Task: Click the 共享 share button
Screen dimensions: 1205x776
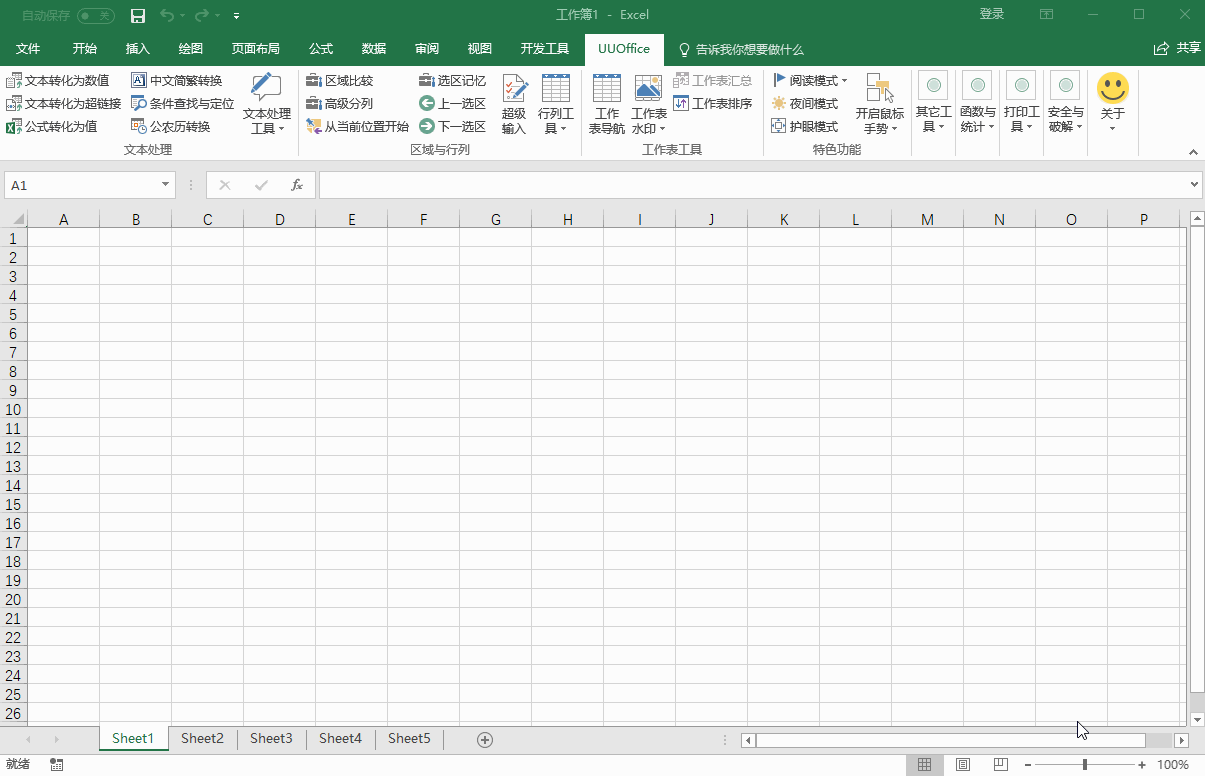Action: pyautogui.click(x=1177, y=48)
